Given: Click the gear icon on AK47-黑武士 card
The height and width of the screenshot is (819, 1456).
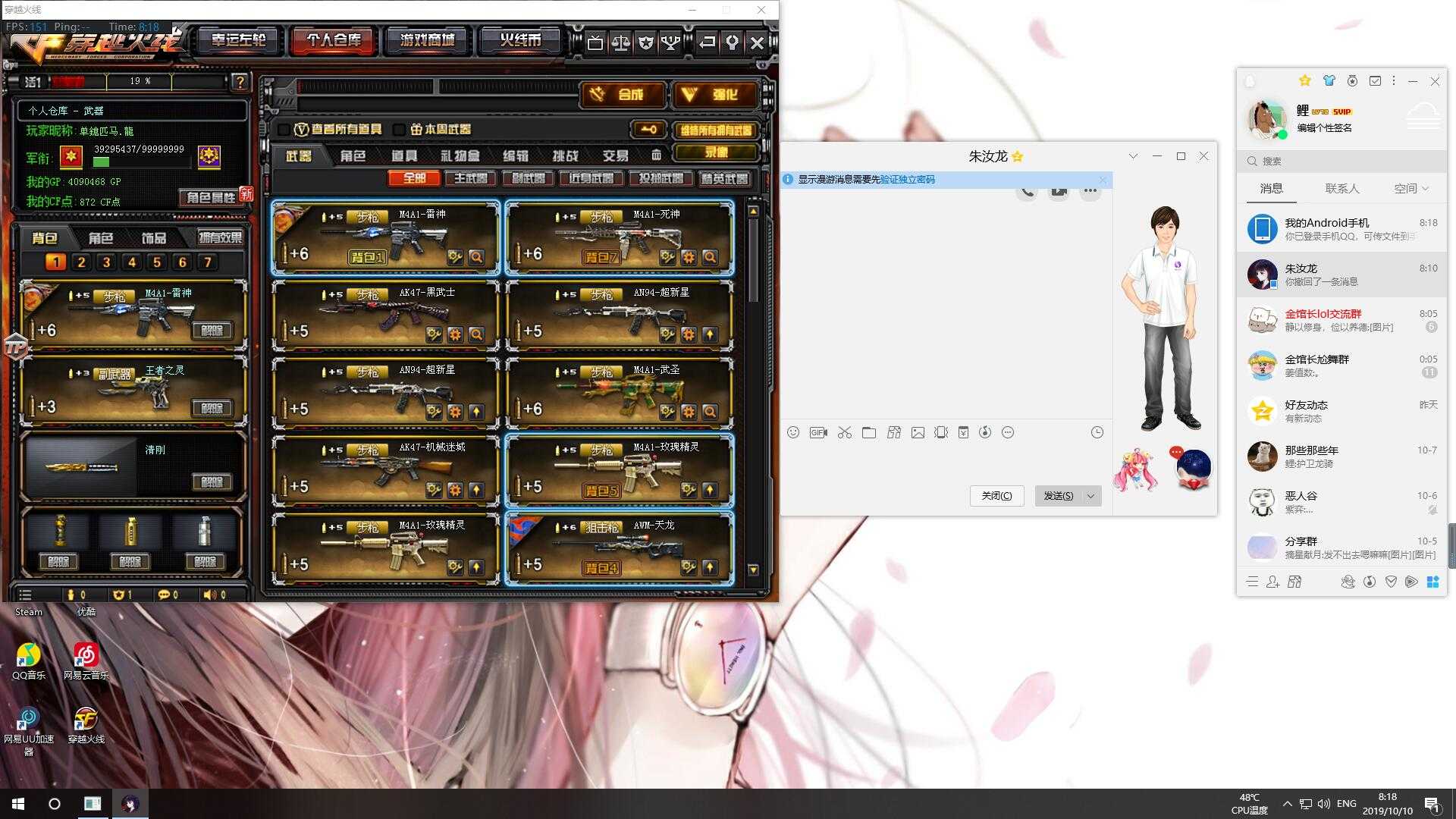Looking at the screenshot, I should tap(455, 334).
